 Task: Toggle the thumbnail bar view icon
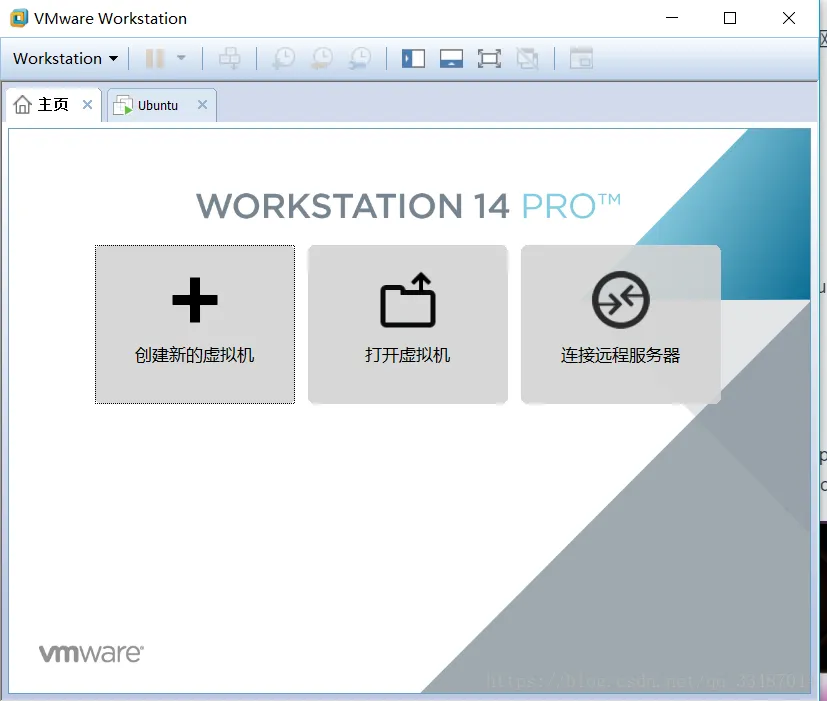(x=451, y=59)
